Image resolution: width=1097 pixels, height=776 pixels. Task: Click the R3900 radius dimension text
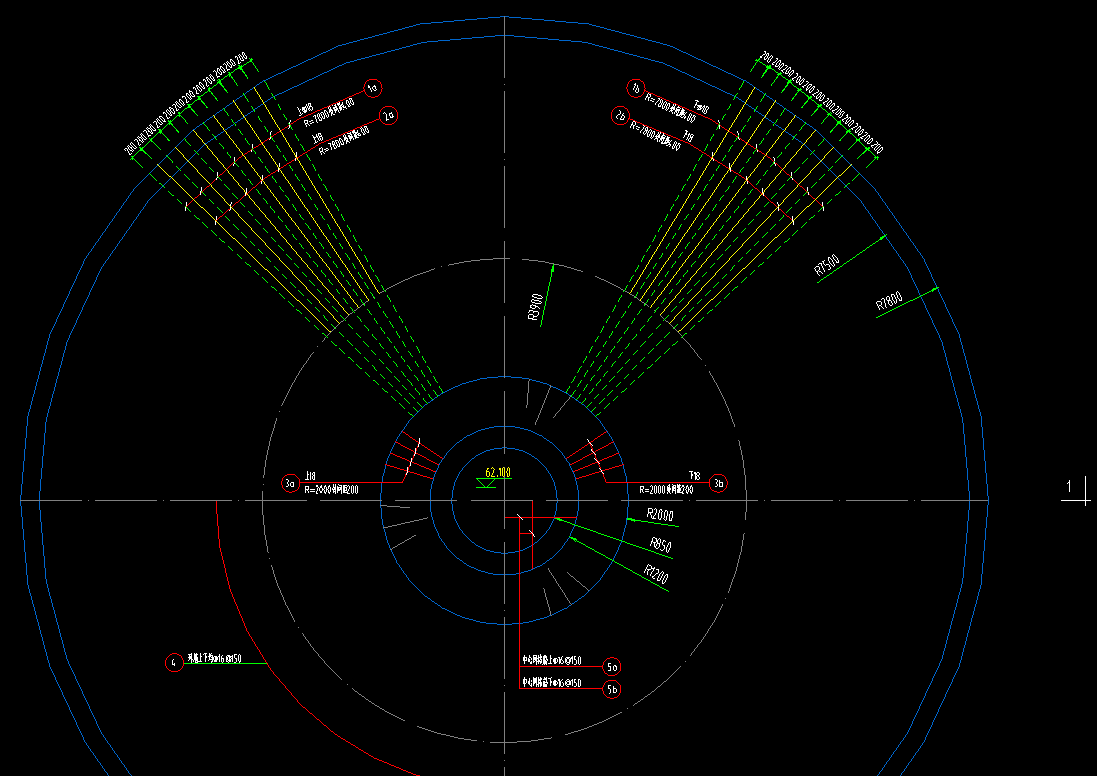tap(535, 307)
